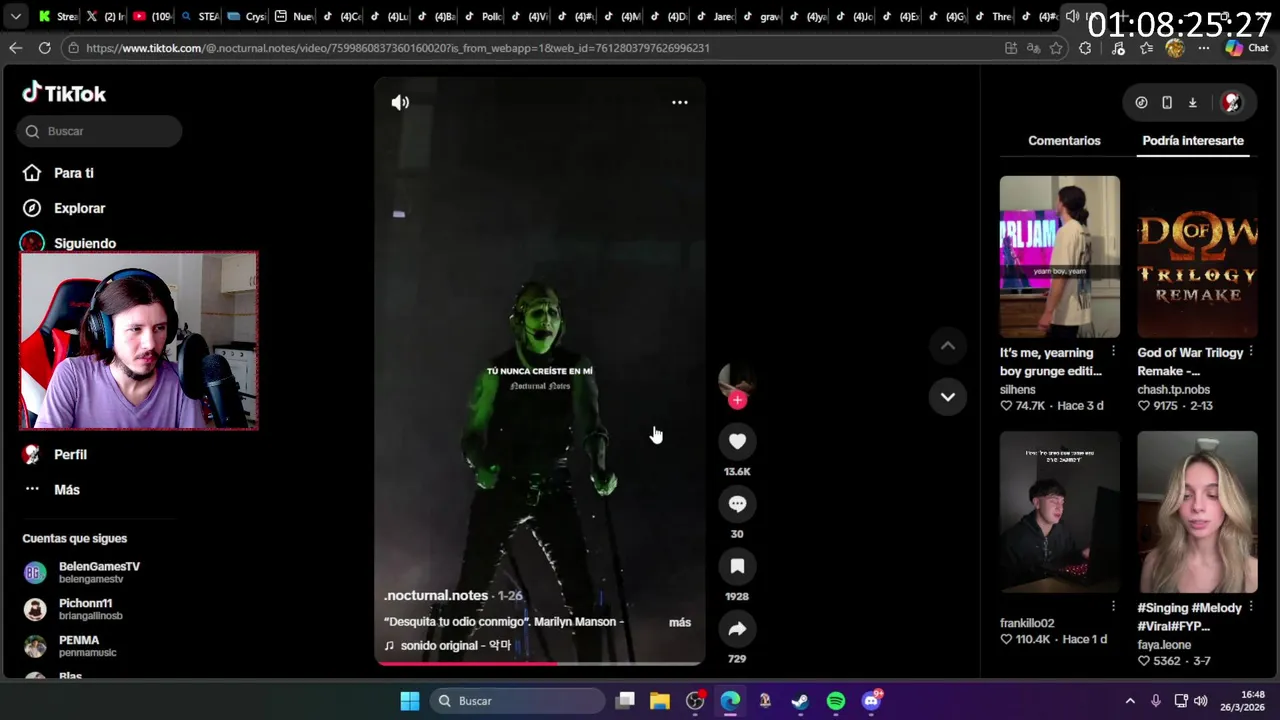Switch to the STEAM search browser tab
Screen dimensions: 1280x720
[199, 16]
